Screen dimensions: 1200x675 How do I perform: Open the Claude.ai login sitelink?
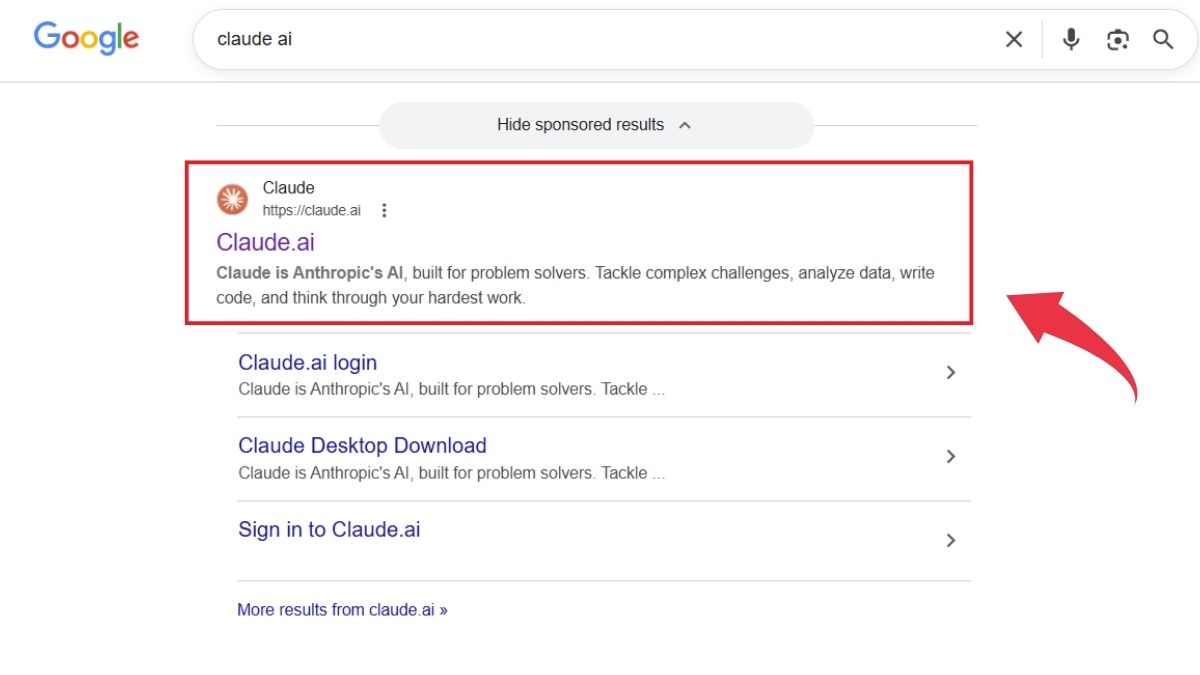[307, 362]
